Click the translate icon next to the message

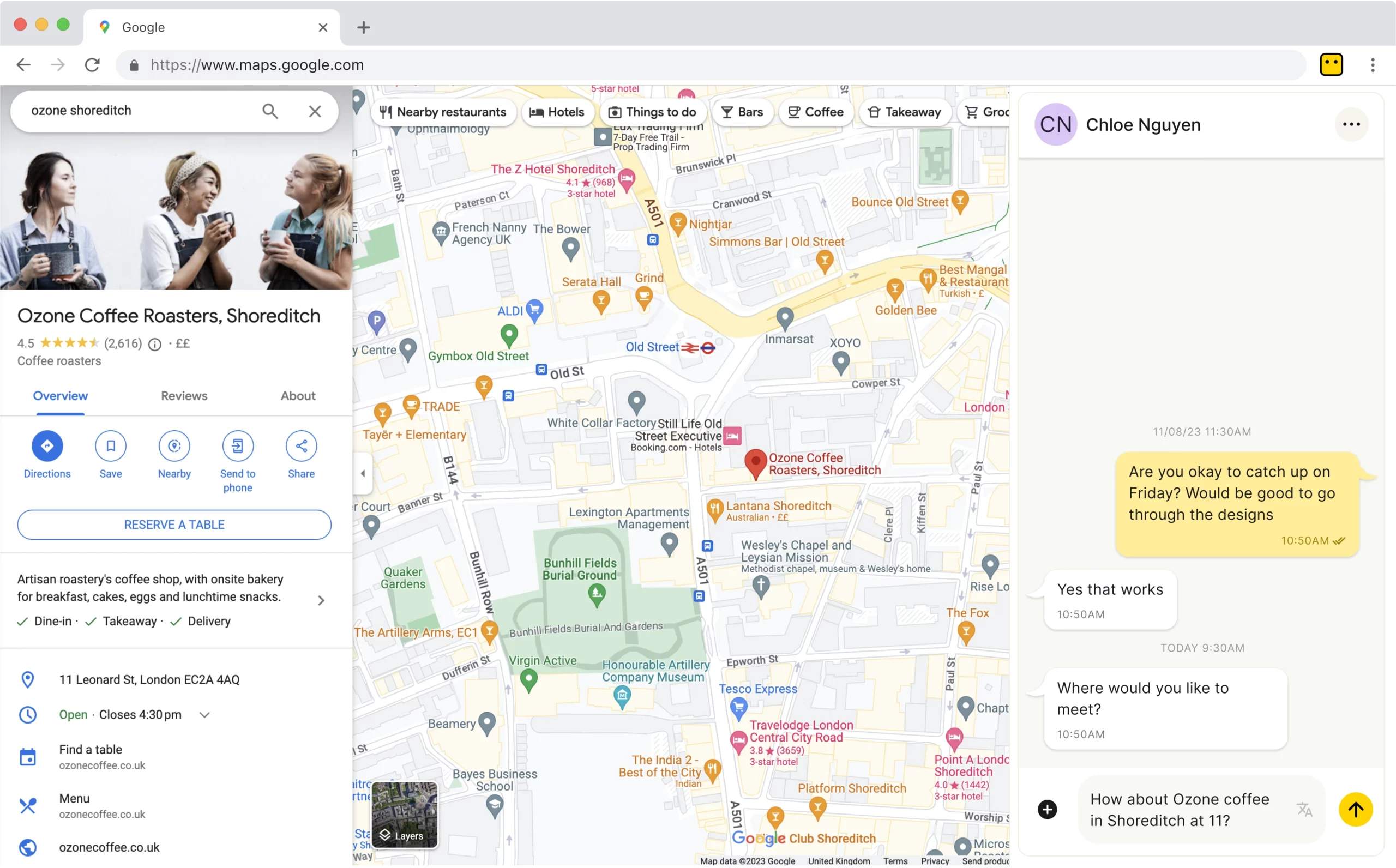1305,810
